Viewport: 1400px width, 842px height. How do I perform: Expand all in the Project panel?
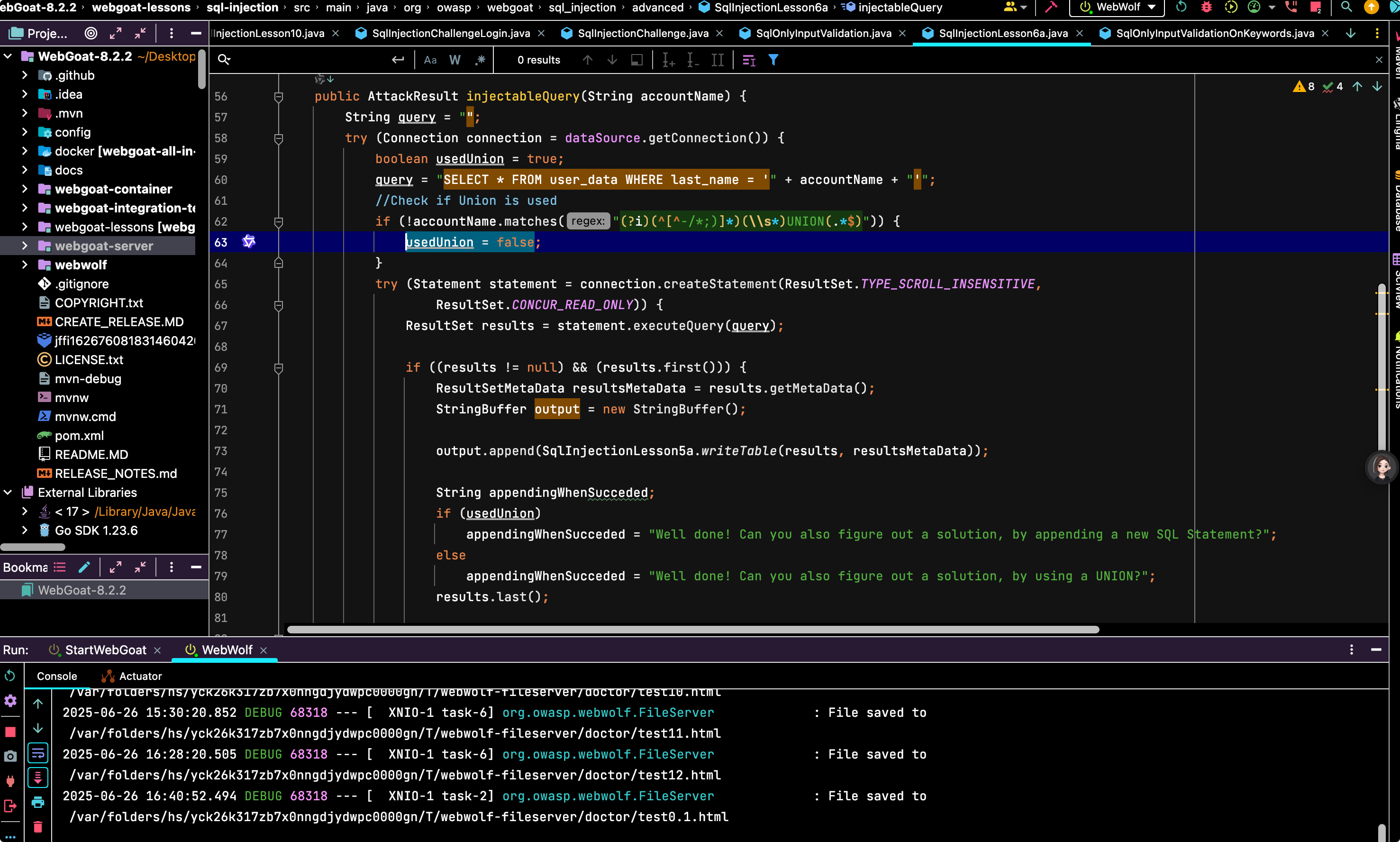click(116, 34)
